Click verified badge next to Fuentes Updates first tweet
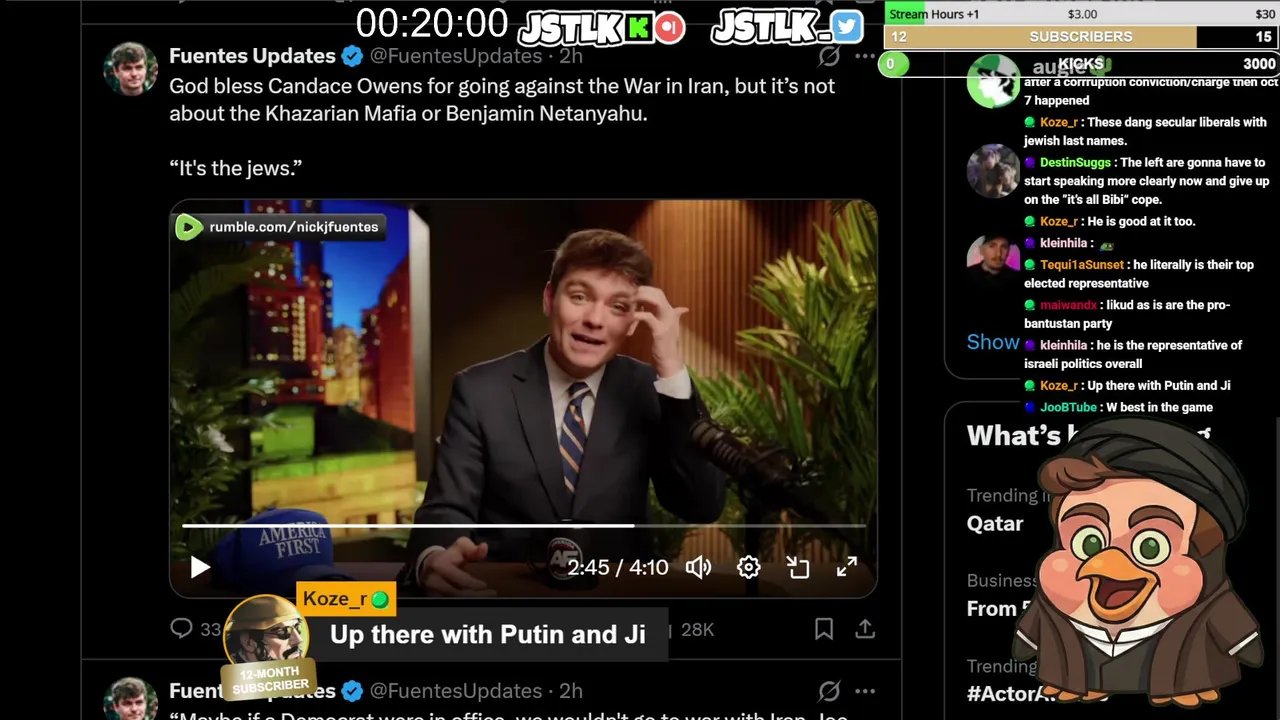 (352, 56)
